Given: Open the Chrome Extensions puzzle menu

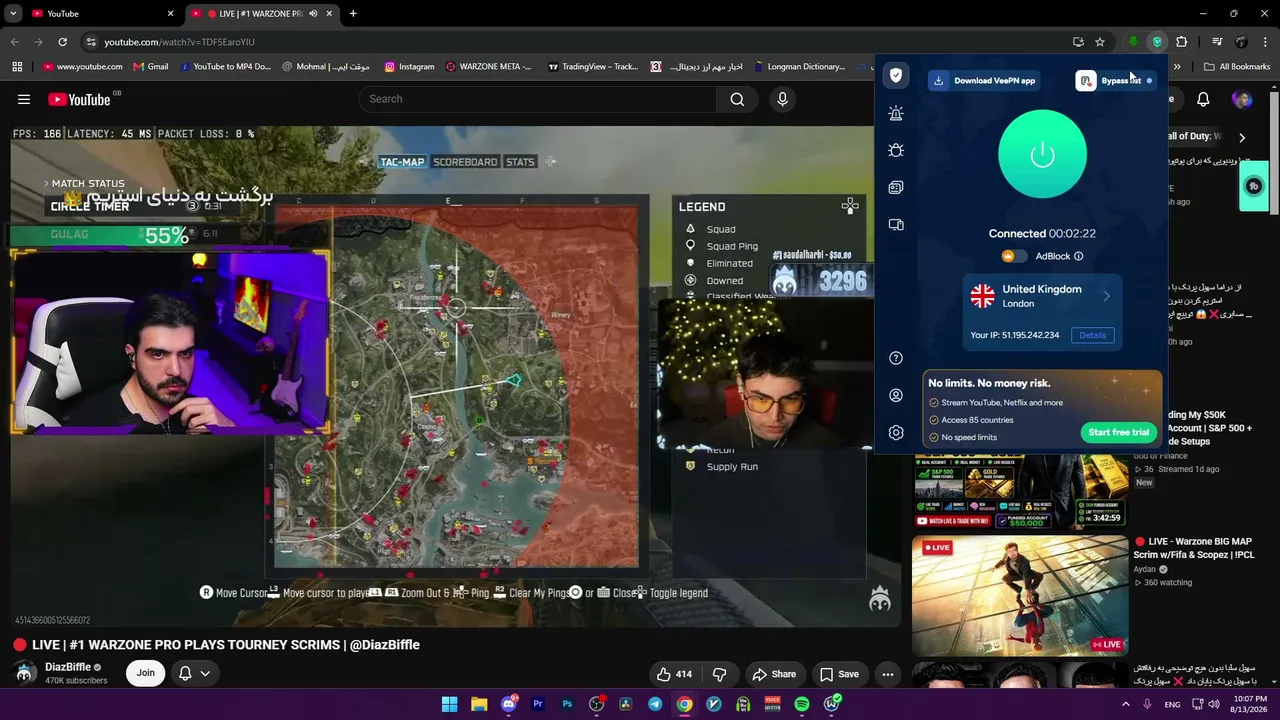Looking at the screenshot, I should (1181, 42).
